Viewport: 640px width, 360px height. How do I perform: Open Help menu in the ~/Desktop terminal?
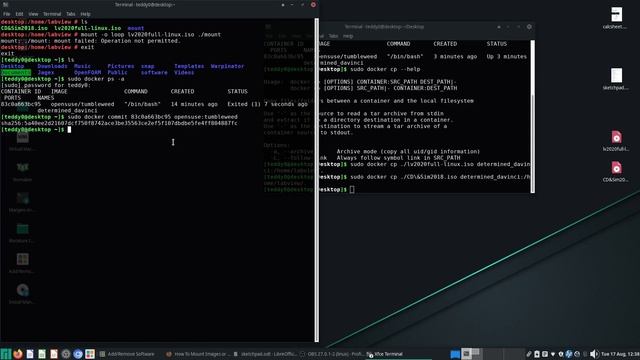(348, 36)
